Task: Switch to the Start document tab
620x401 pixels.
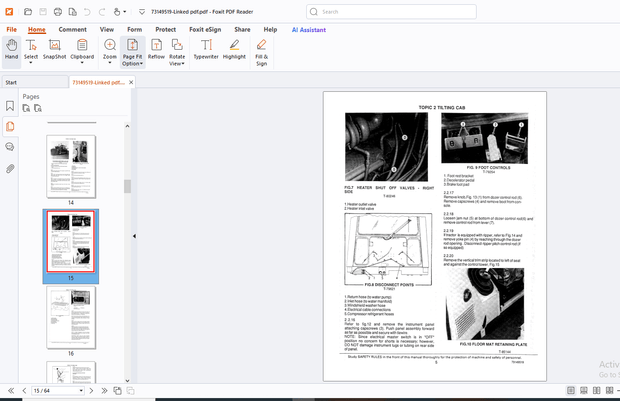Action: (35, 82)
